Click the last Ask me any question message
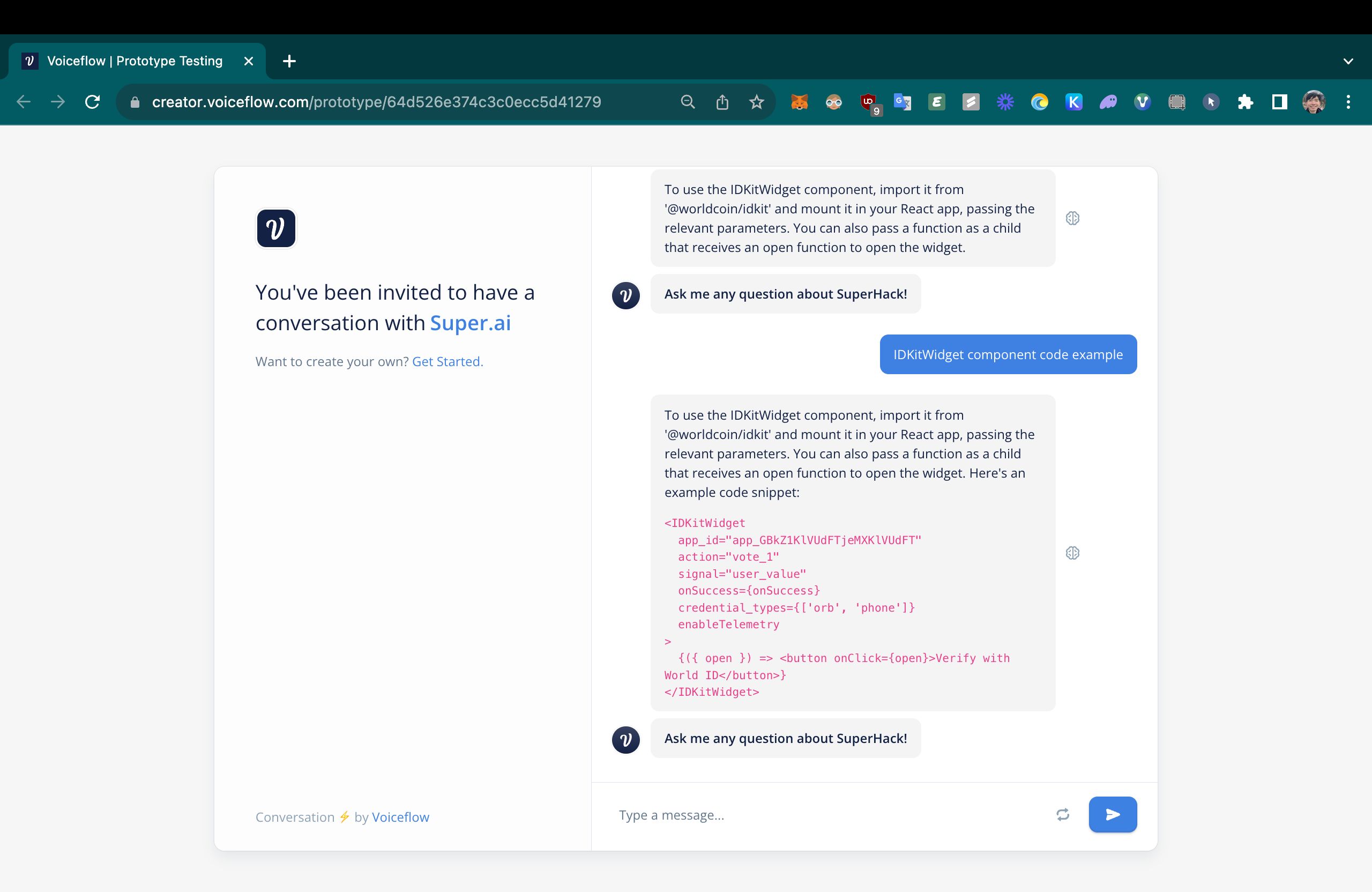The height and width of the screenshot is (892, 1372). (x=785, y=738)
